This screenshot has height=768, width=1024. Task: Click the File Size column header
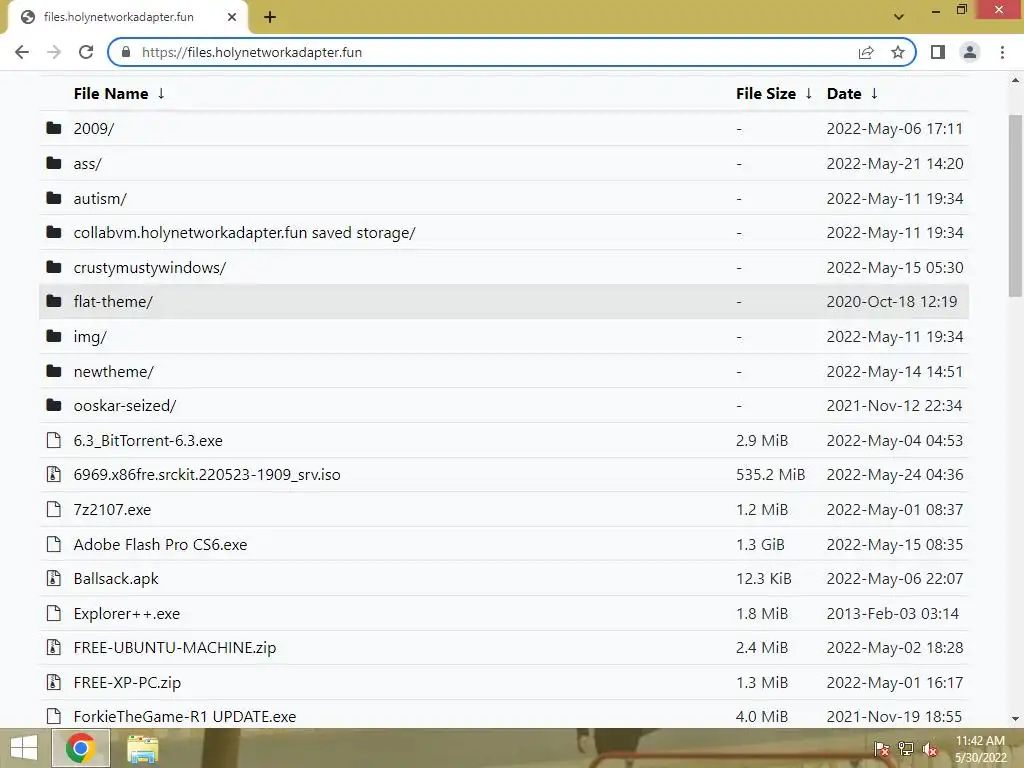click(766, 93)
